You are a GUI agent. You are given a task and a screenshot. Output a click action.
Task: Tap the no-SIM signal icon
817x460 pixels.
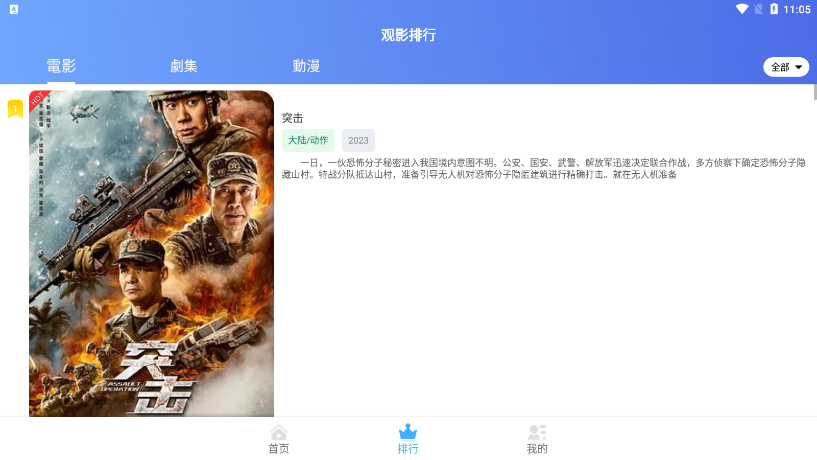click(x=759, y=9)
